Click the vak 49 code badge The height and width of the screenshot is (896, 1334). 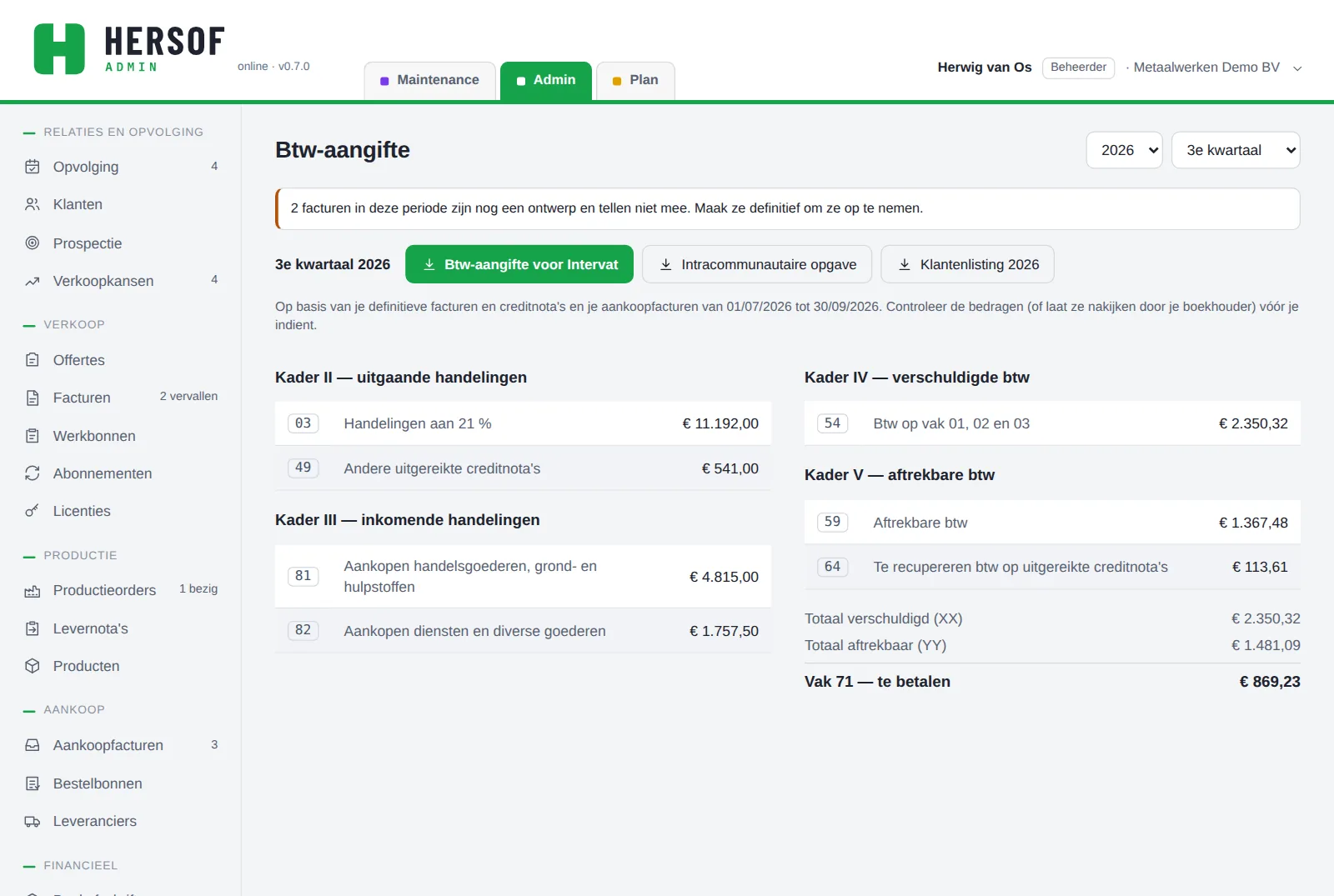tap(303, 468)
